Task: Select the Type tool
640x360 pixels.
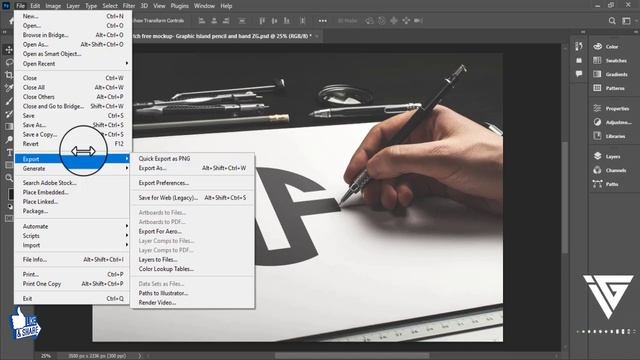Action: [x=9, y=152]
